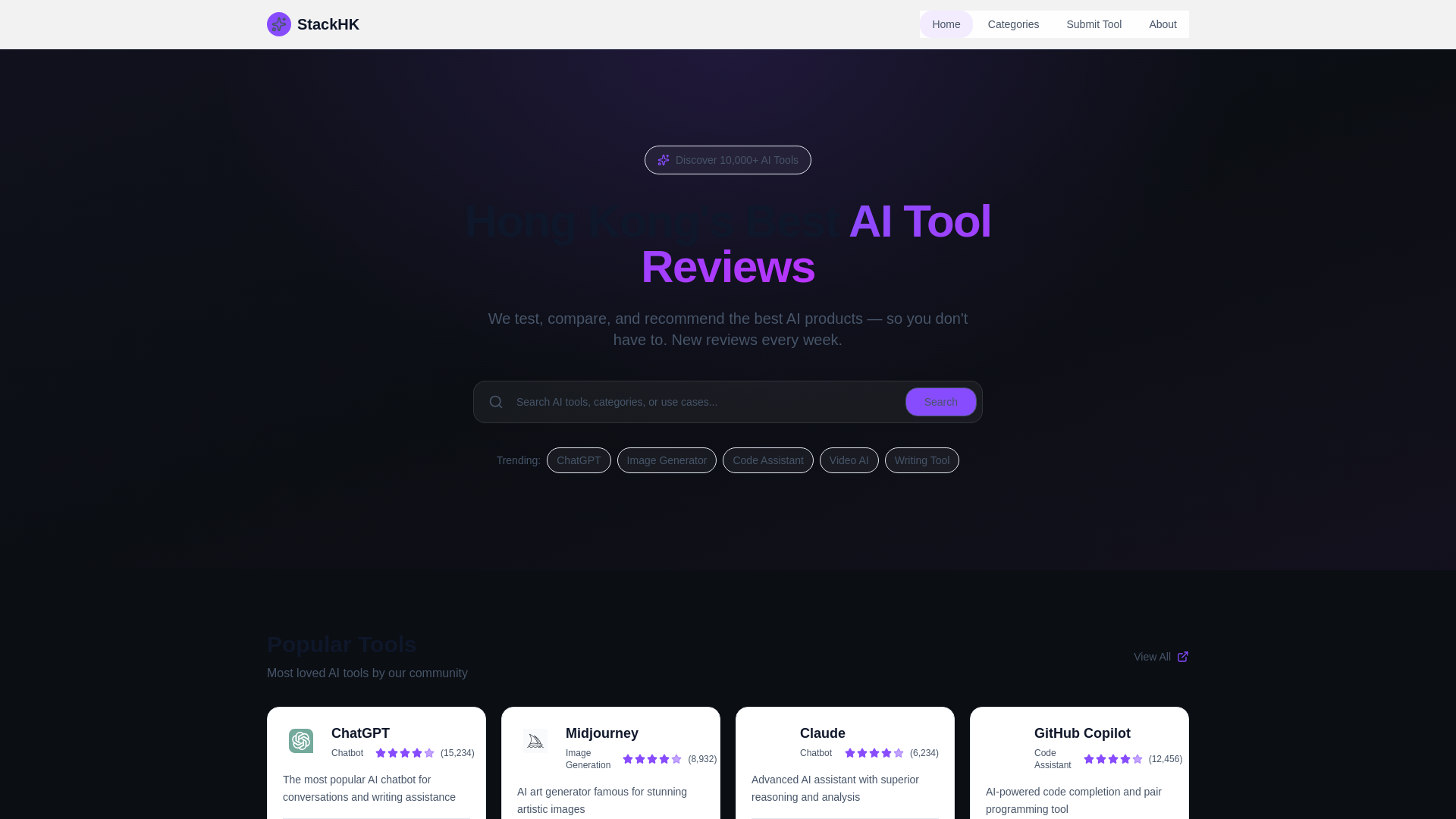Image resolution: width=1456 pixels, height=819 pixels.
Task: Click the Code Assistant label under GitHub Copilot
Action: click(1053, 759)
